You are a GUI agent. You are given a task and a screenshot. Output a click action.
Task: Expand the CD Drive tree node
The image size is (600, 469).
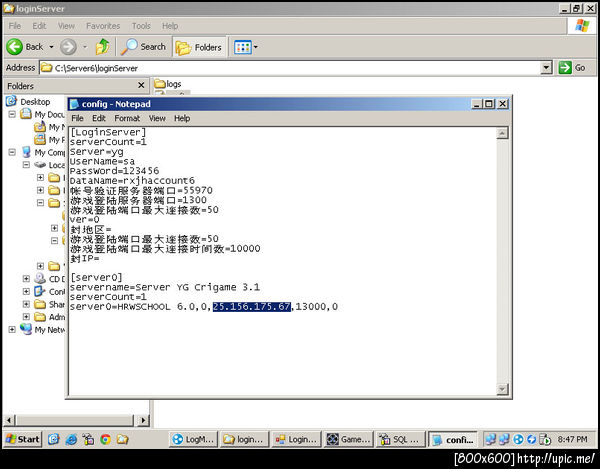(x=26, y=279)
